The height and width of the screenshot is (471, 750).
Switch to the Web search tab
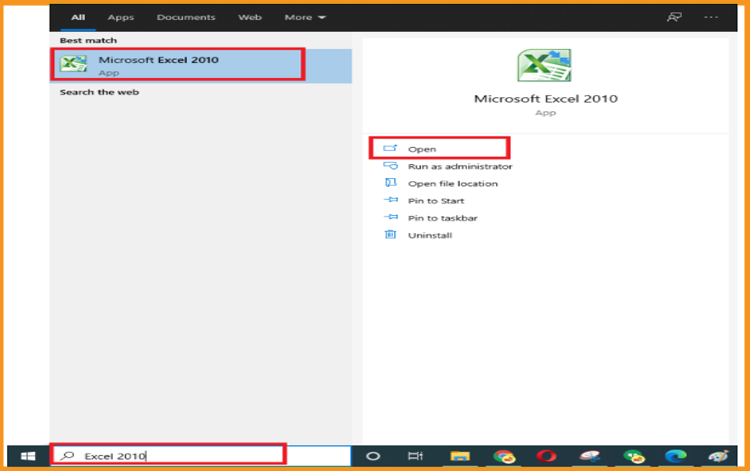[x=250, y=17]
